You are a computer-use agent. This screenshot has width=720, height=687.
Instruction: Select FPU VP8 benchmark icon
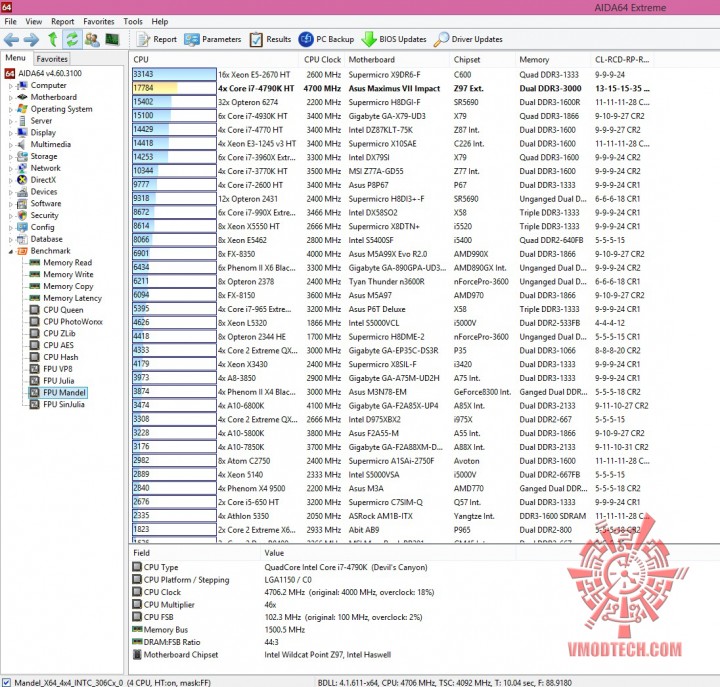tap(34, 369)
